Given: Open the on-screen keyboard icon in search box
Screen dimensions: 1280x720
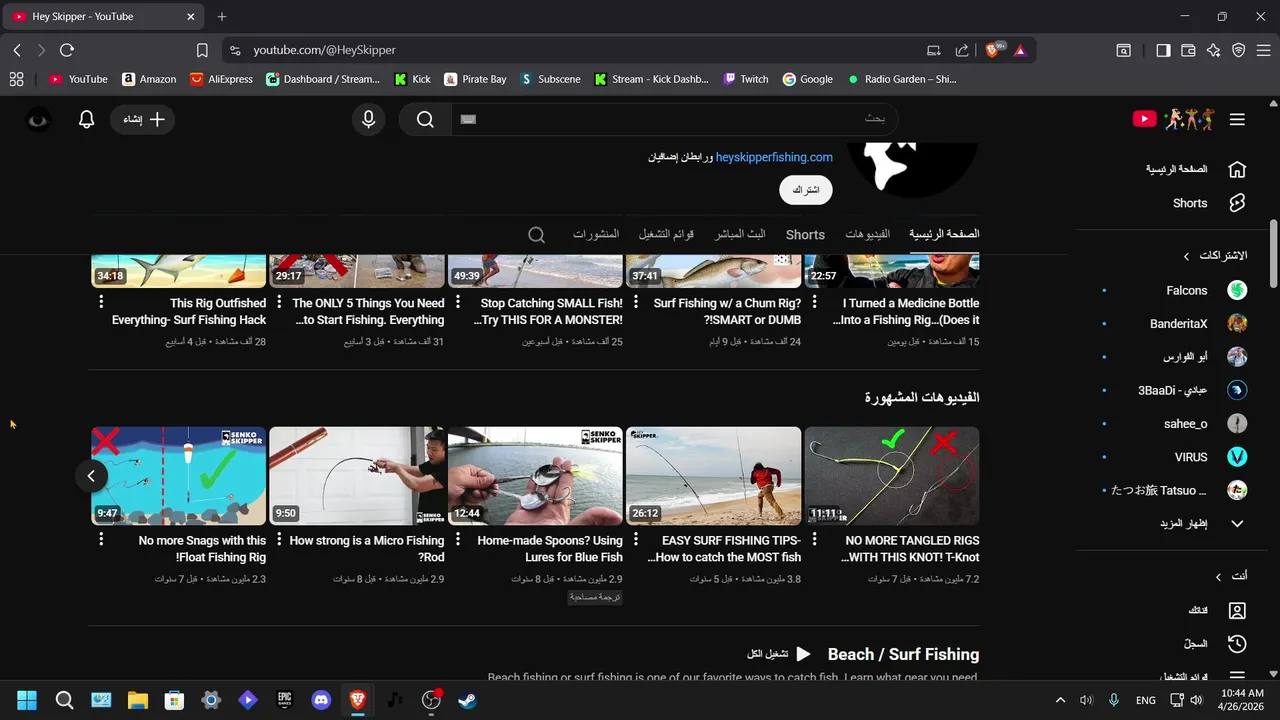Looking at the screenshot, I should click(468, 120).
